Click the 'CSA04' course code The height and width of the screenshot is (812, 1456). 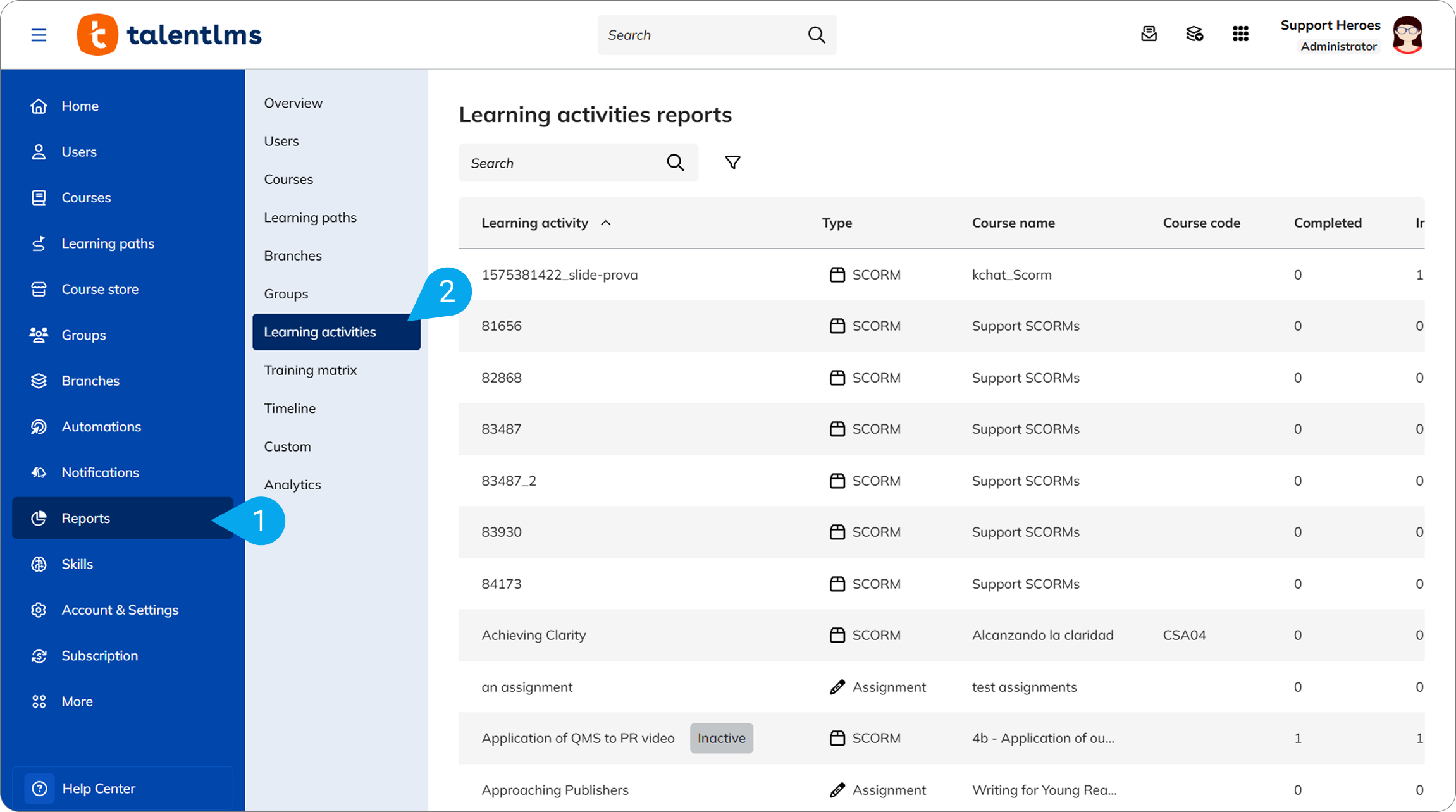tap(1184, 635)
